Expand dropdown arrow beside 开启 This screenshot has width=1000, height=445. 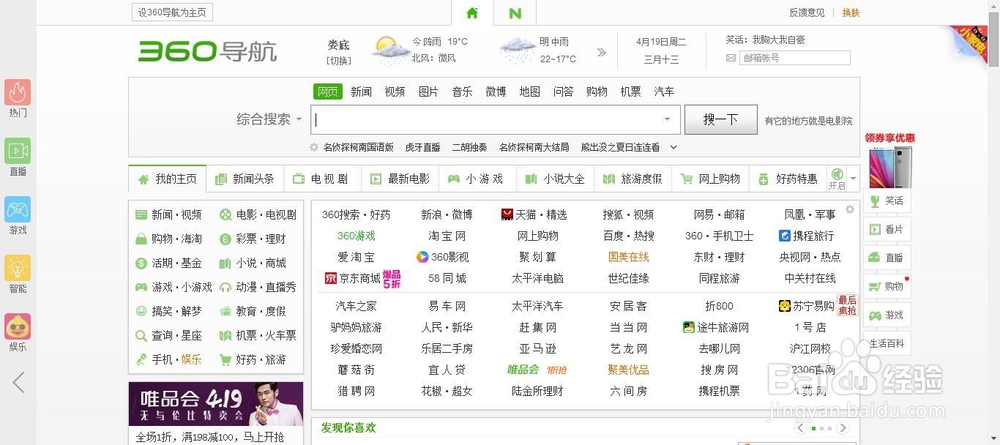click(x=853, y=179)
